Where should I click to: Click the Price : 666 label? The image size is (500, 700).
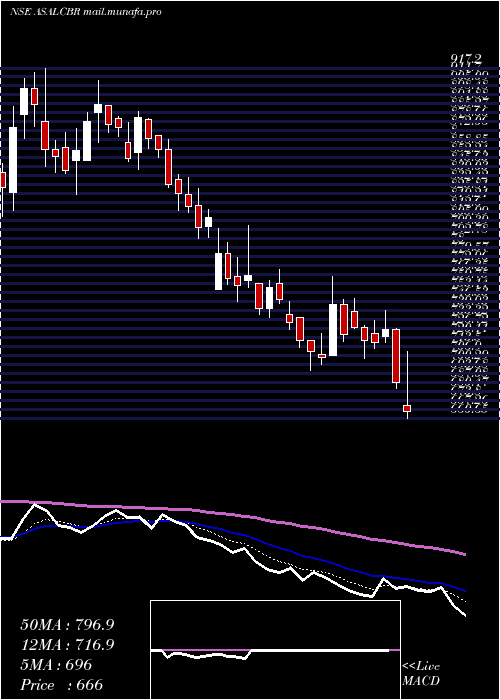pos(62,685)
